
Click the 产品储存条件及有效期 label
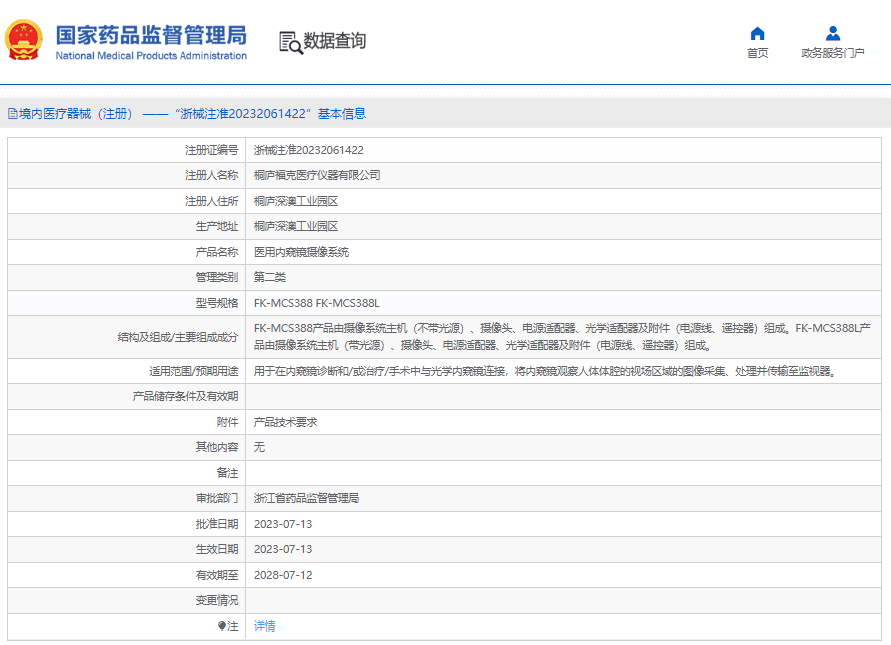click(185, 396)
